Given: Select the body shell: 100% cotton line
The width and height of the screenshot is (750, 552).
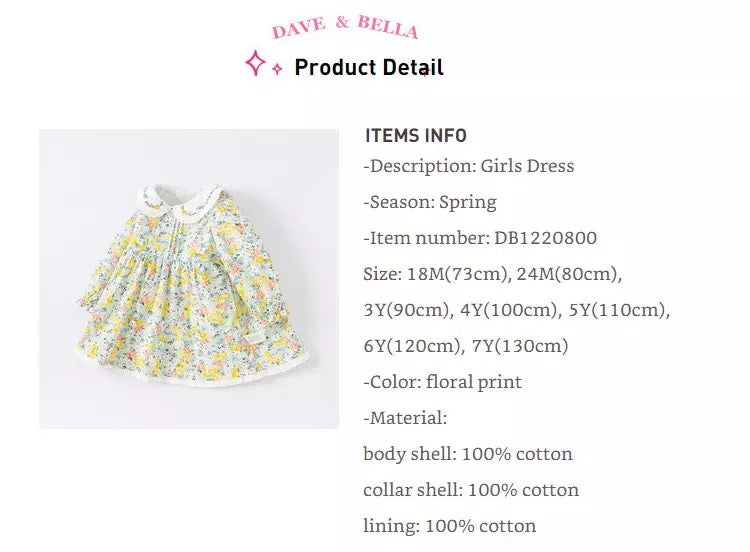Looking at the screenshot, I should [x=468, y=454].
